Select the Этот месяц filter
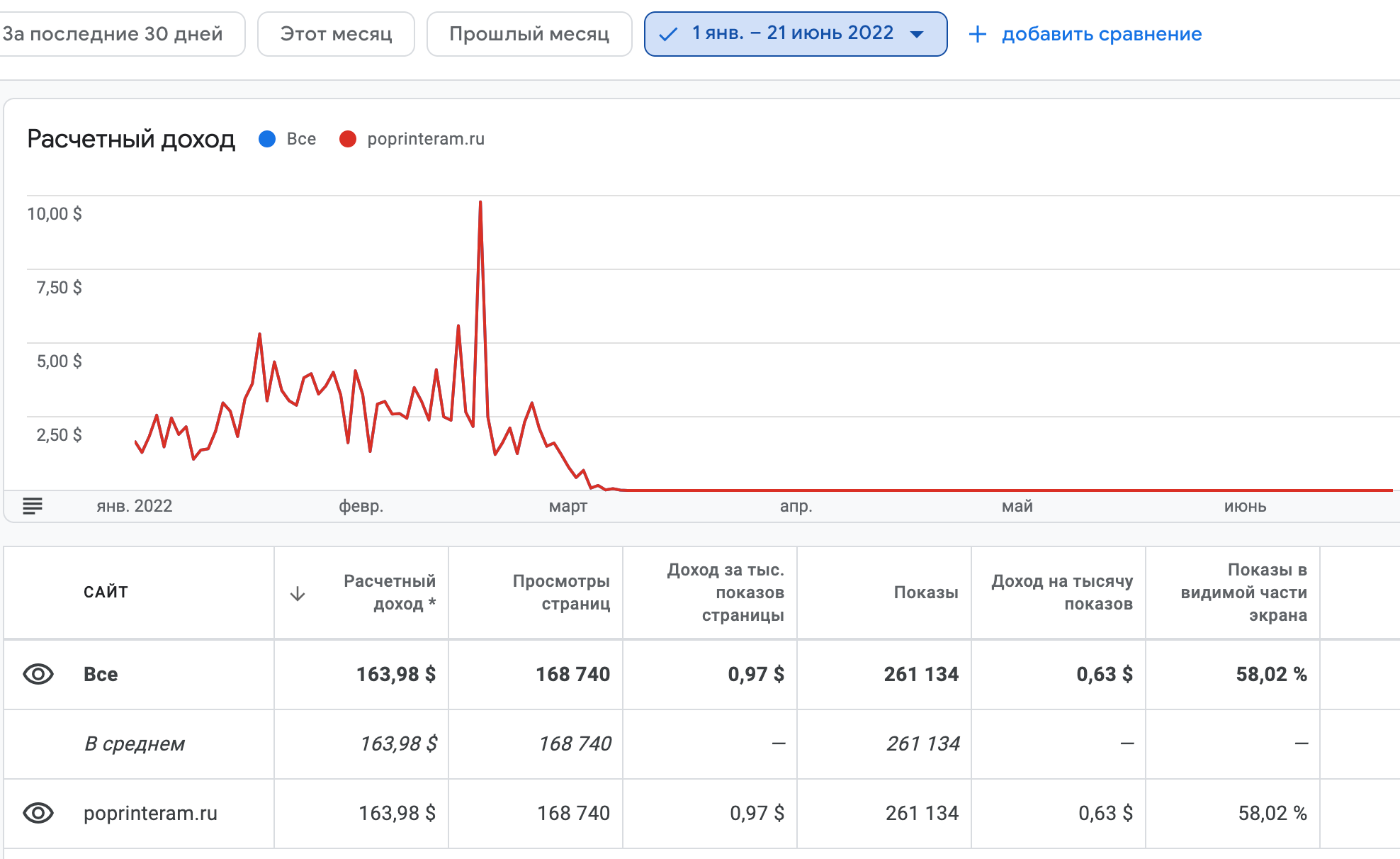The width and height of the screenshot is (1400, 859). click(x=336, y=34)
